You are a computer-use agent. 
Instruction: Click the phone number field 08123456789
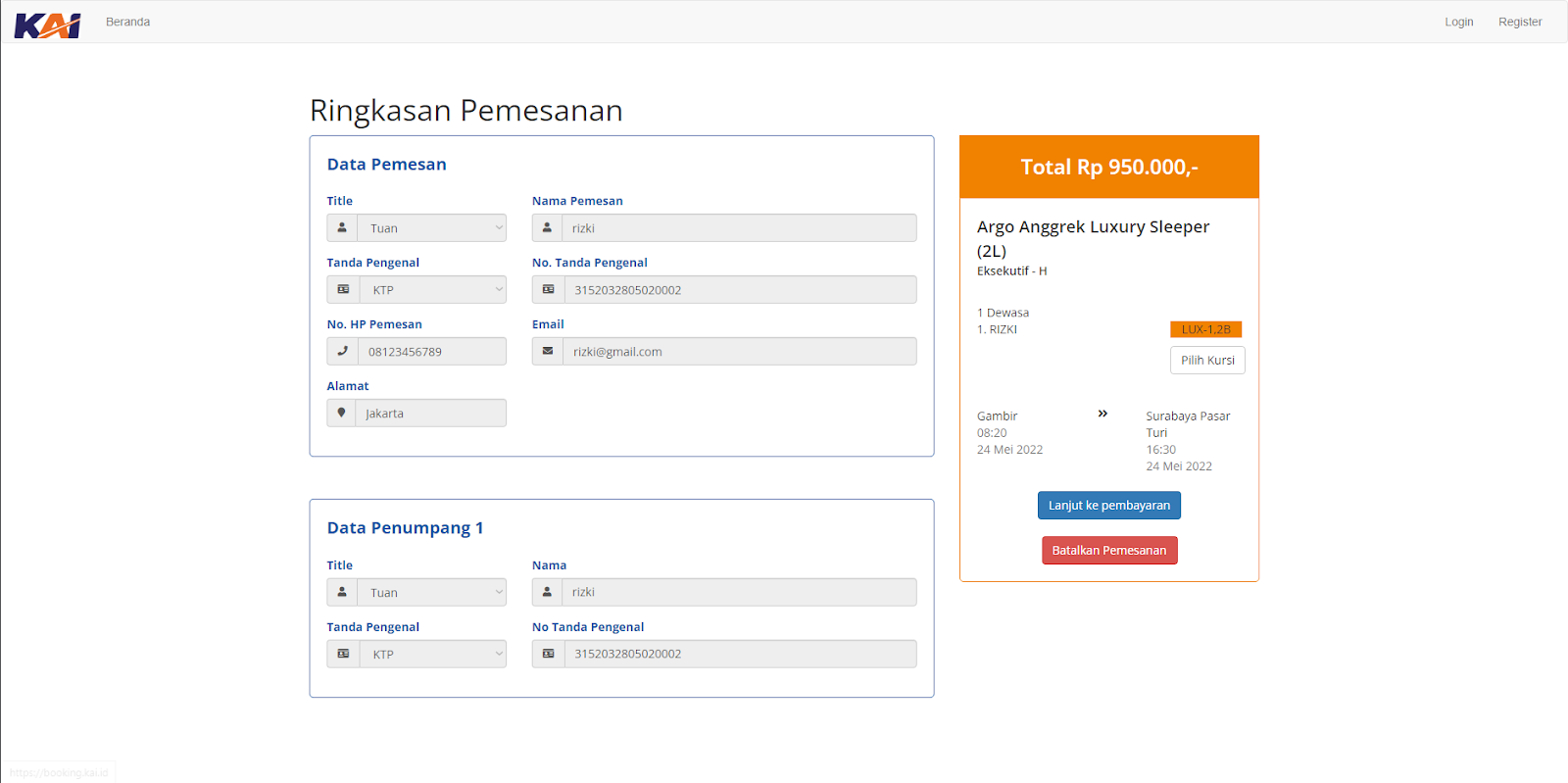(x=432, y=351)
